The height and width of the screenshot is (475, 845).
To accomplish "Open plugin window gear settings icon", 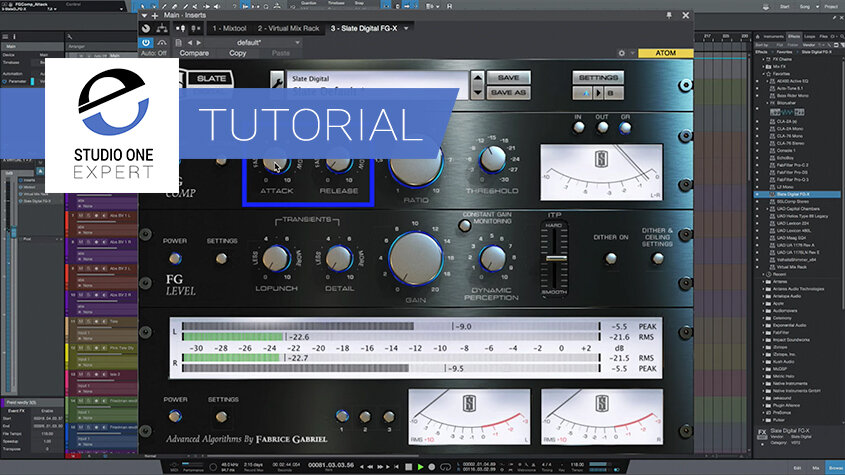I will pos(621,53).
